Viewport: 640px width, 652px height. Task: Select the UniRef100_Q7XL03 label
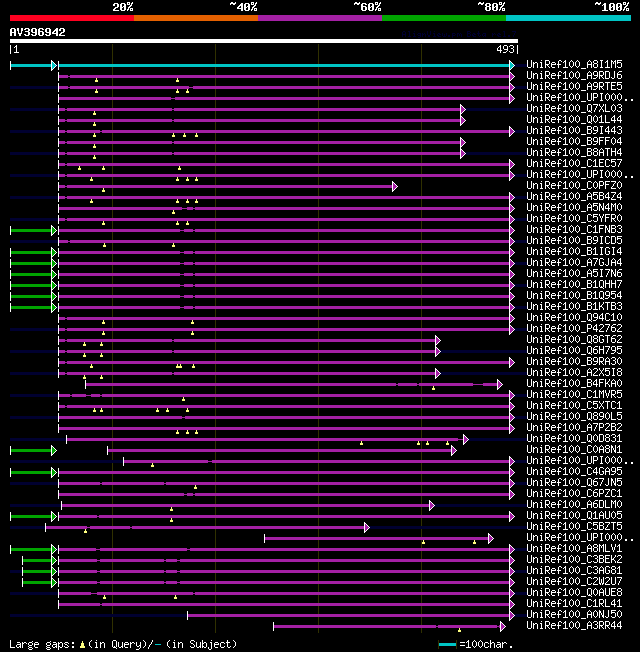574,109
